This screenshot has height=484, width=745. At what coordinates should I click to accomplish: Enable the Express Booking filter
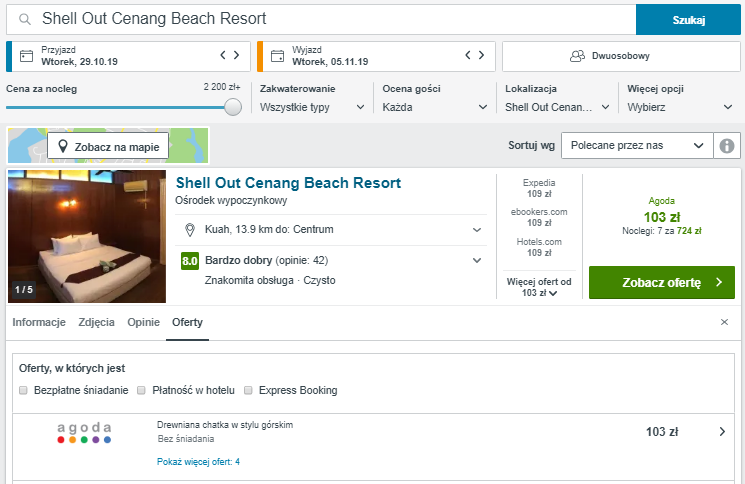tap(248, 390)
